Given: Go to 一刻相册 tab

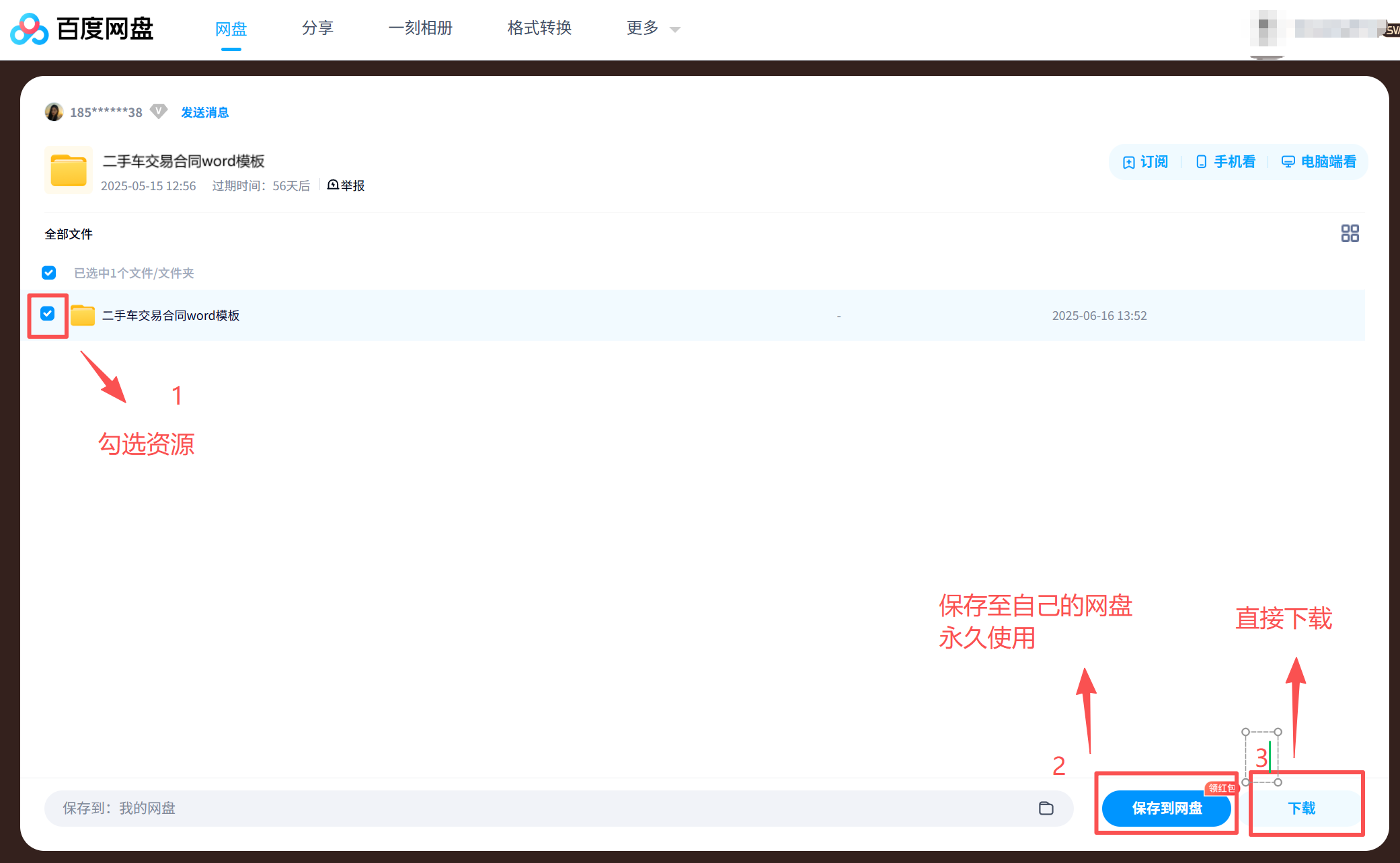Looking at the screenshot, I should 420,28.
